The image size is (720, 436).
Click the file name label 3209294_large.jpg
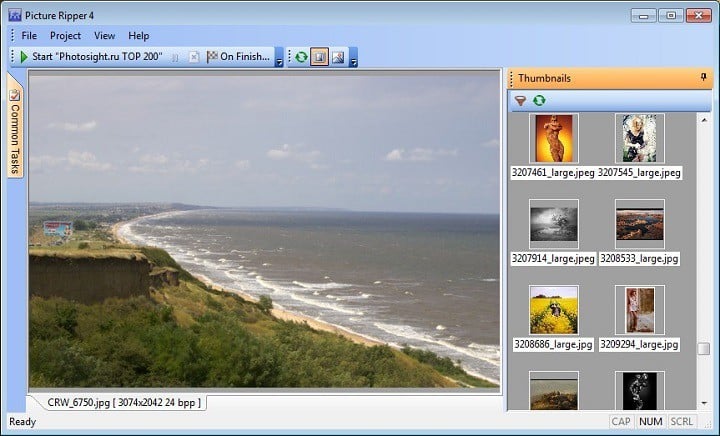639,344
